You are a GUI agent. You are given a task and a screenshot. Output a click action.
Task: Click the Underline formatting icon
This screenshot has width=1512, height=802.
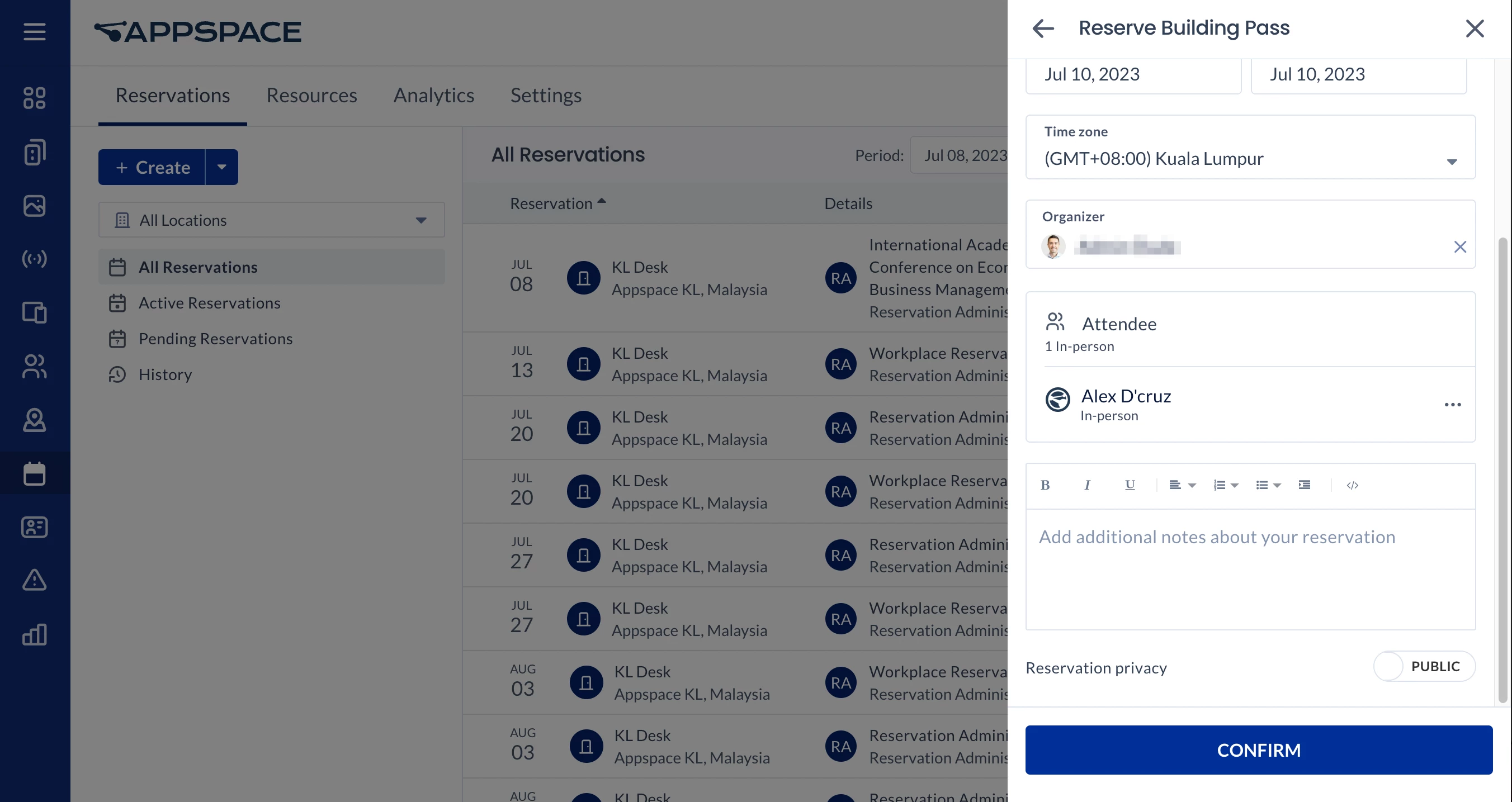pos(1130,485)
